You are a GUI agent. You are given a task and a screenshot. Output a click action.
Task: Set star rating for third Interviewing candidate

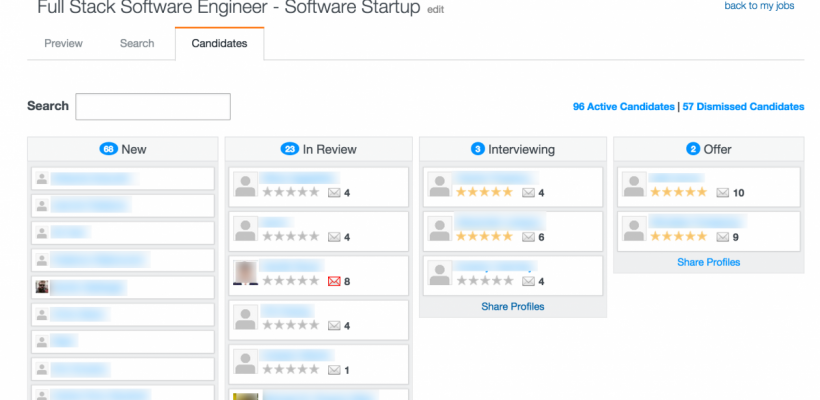coord(485,281)
